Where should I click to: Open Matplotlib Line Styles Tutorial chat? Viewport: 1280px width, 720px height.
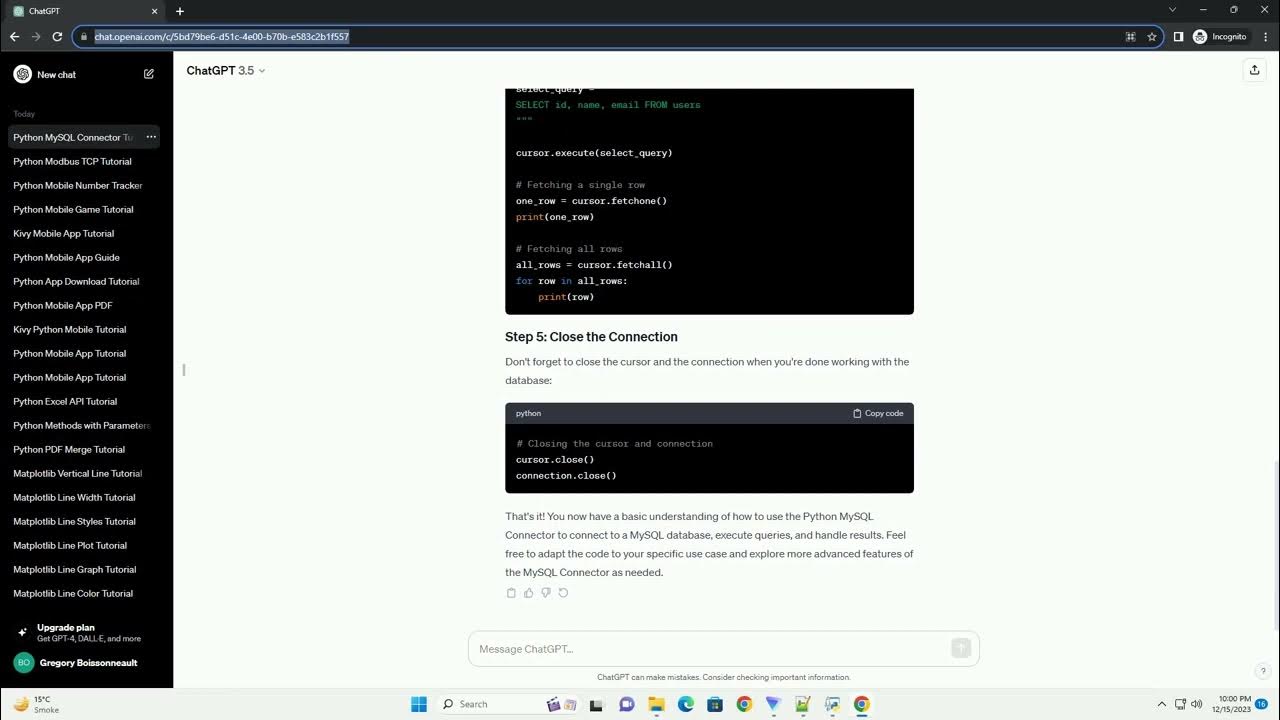coord(84,521)
